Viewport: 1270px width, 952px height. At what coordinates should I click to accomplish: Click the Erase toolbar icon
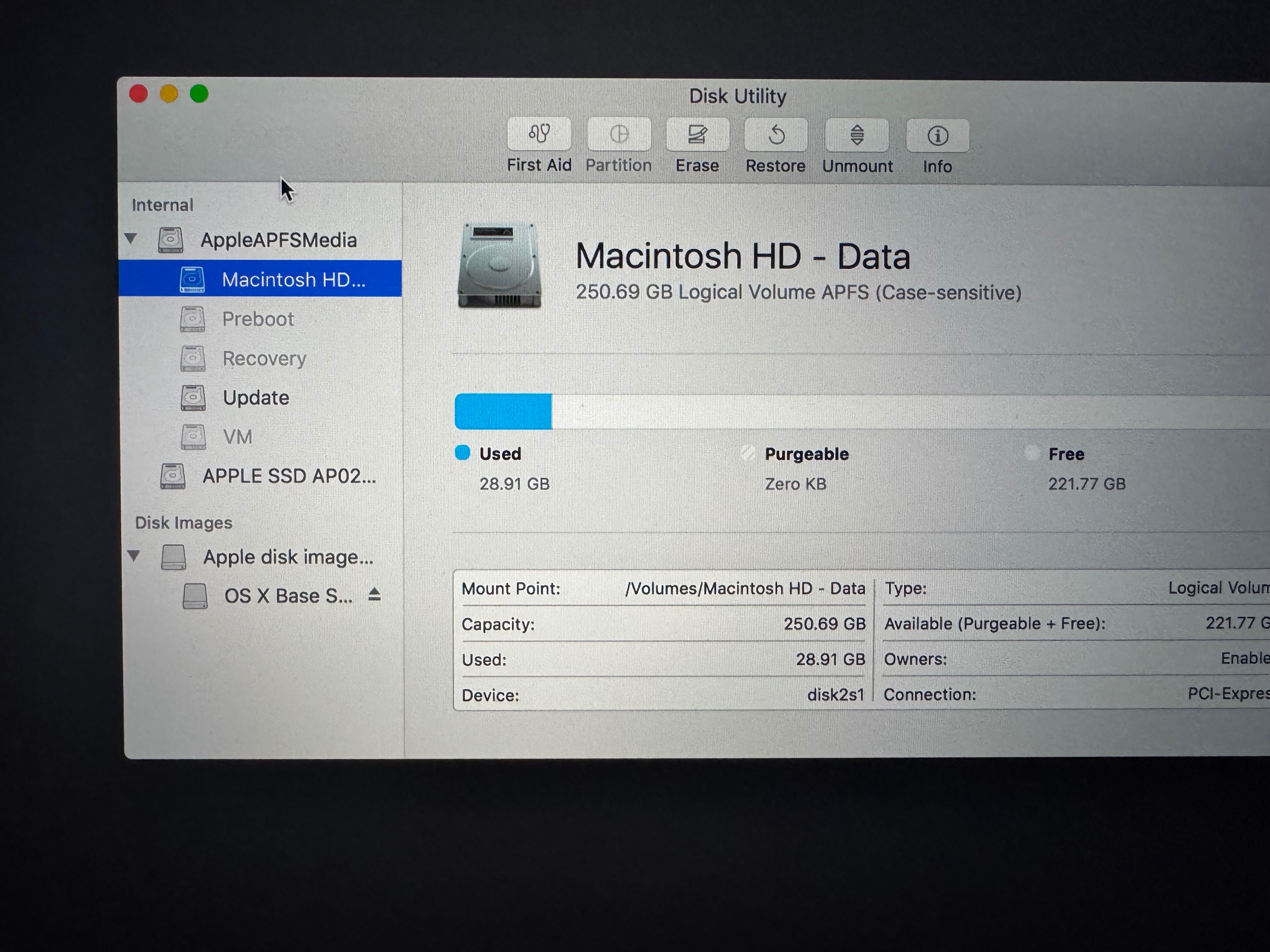[698, 135]
